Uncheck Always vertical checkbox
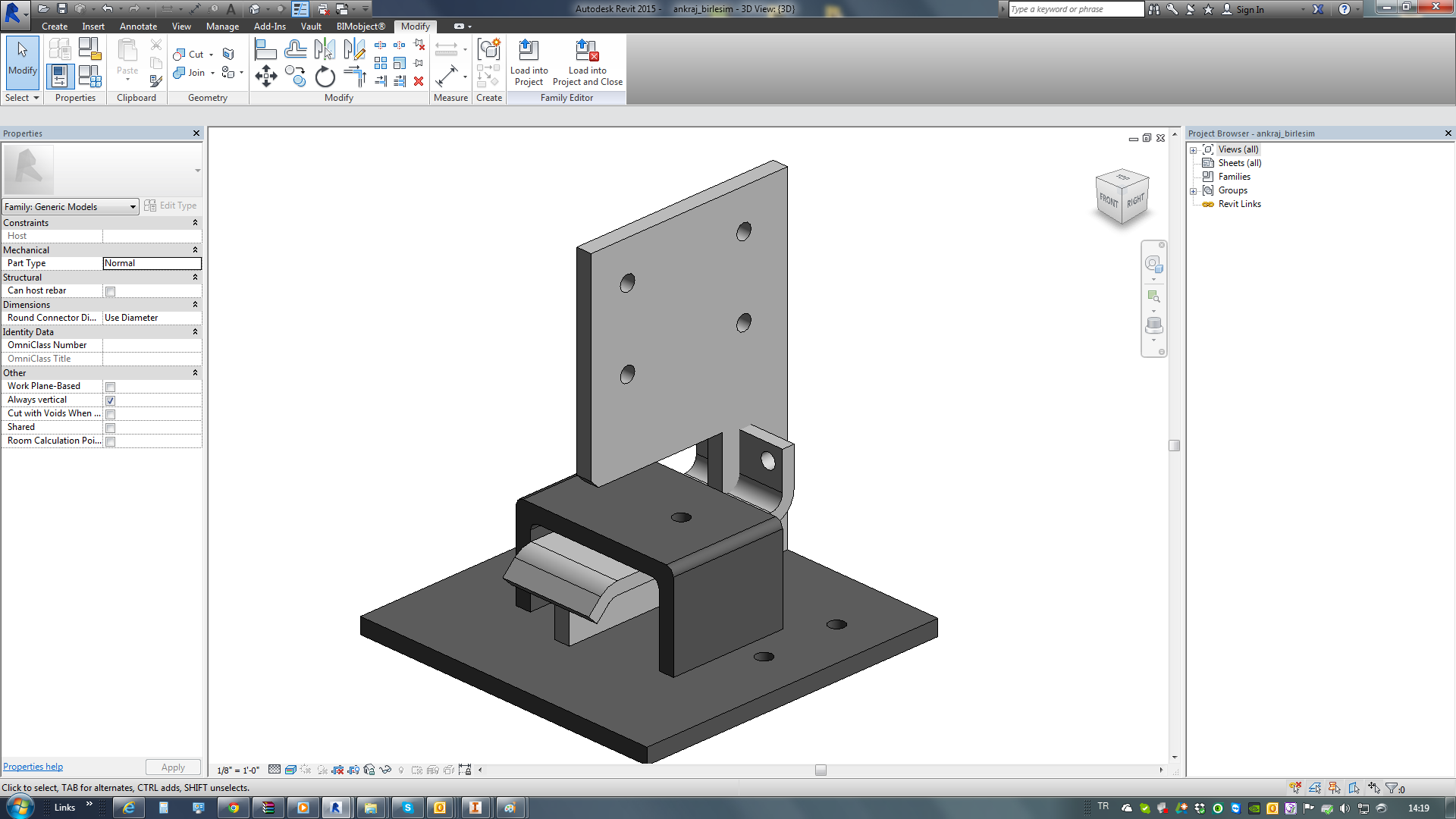1456x819 pixels. coord(110,400)
